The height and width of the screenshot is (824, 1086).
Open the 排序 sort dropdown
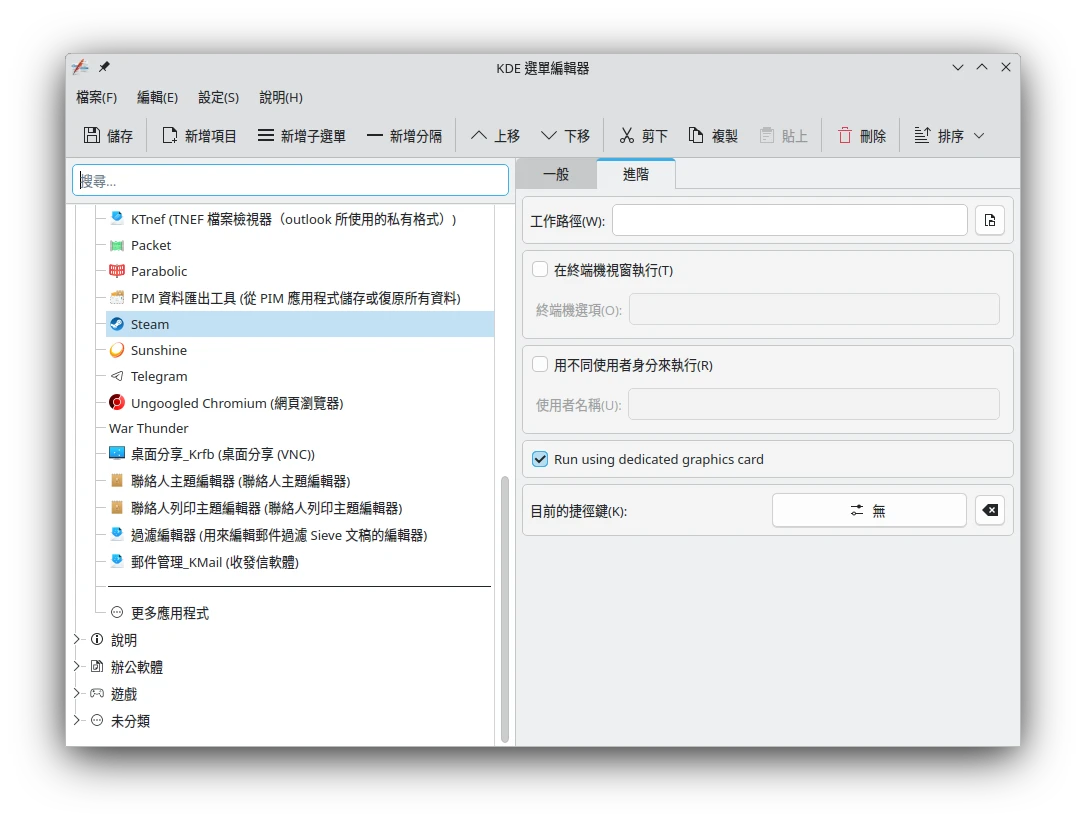click(x=949, y=136)
